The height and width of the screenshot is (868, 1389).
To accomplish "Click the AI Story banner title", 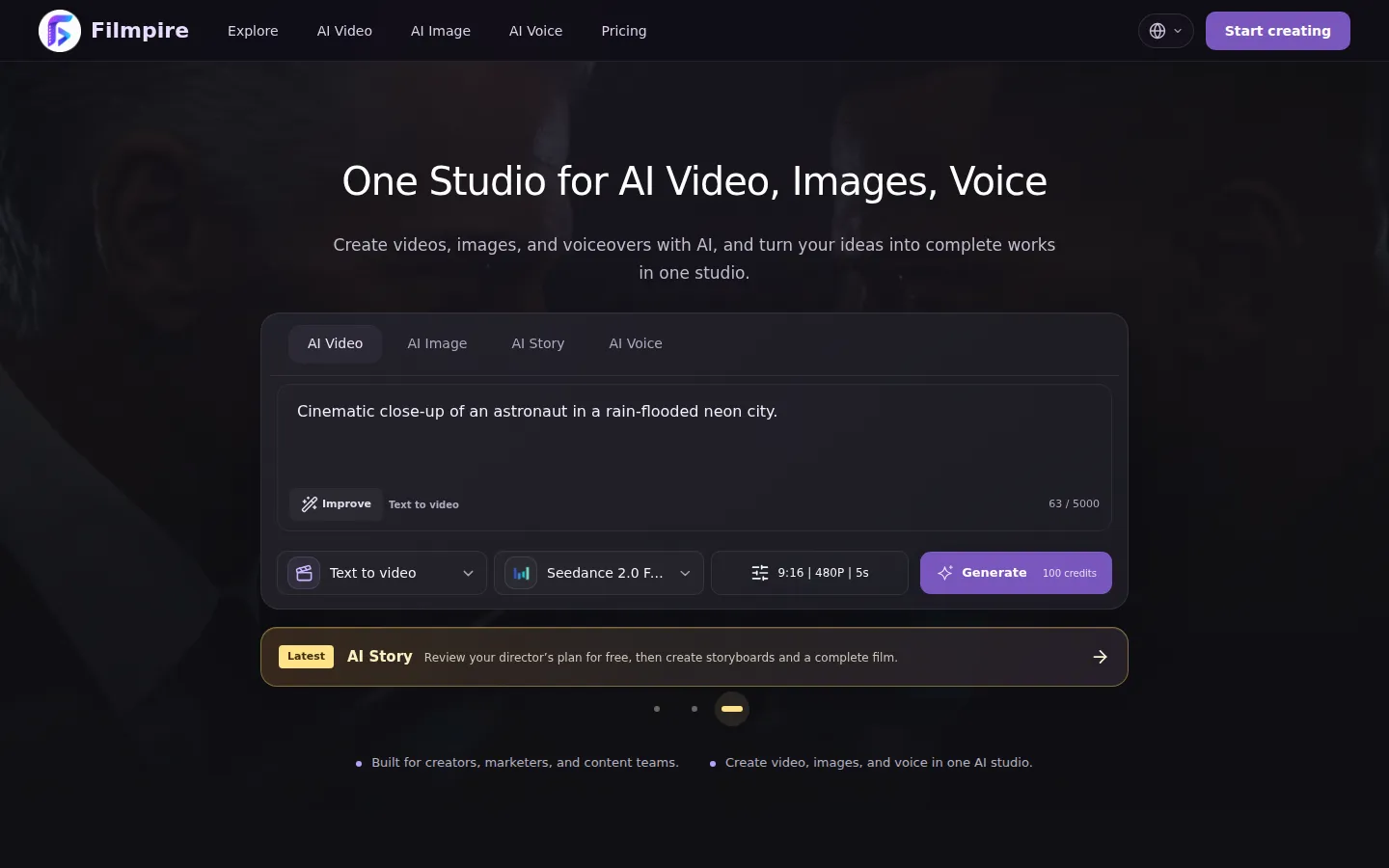I will pos(380,657).
